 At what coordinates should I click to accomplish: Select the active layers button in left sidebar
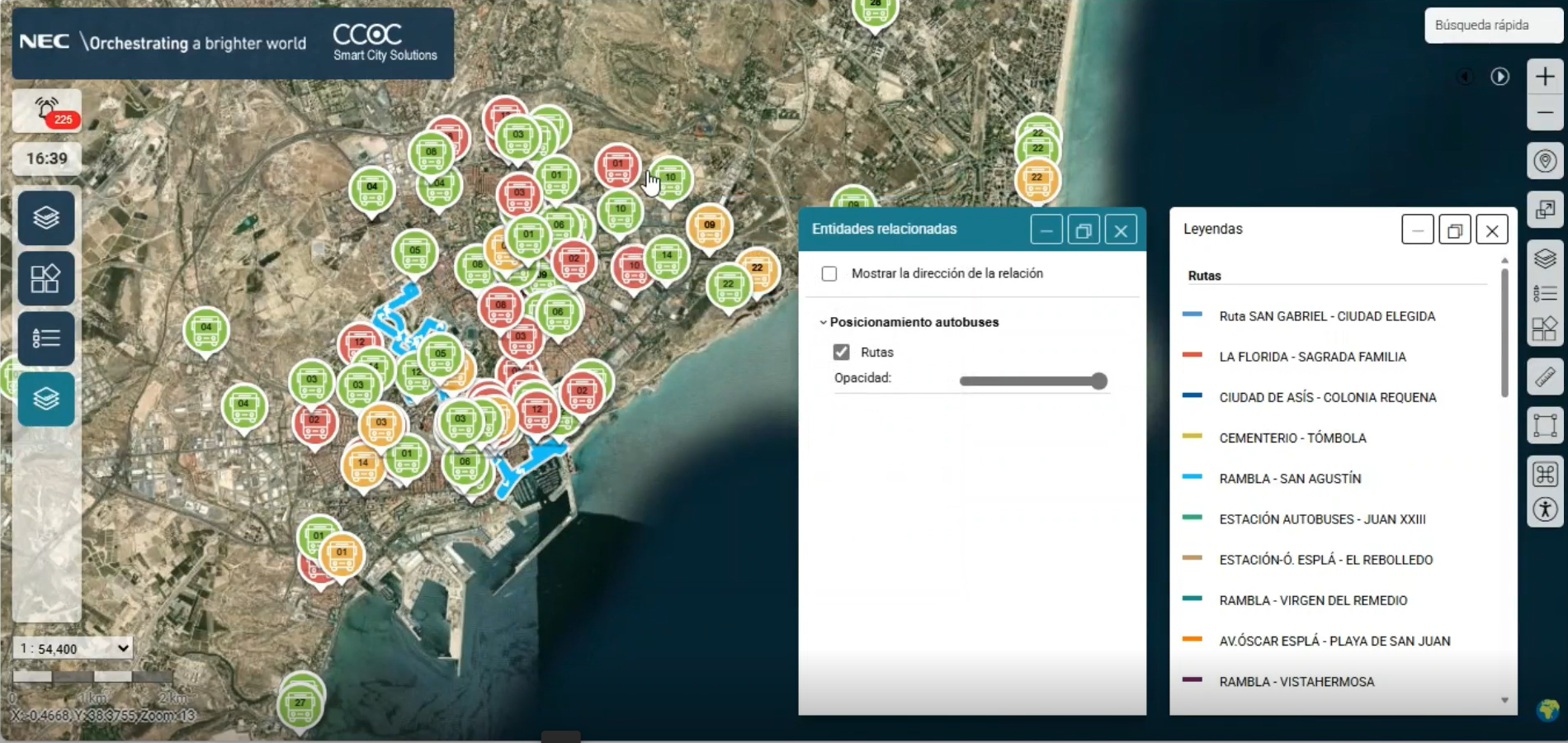click(46, 399)
